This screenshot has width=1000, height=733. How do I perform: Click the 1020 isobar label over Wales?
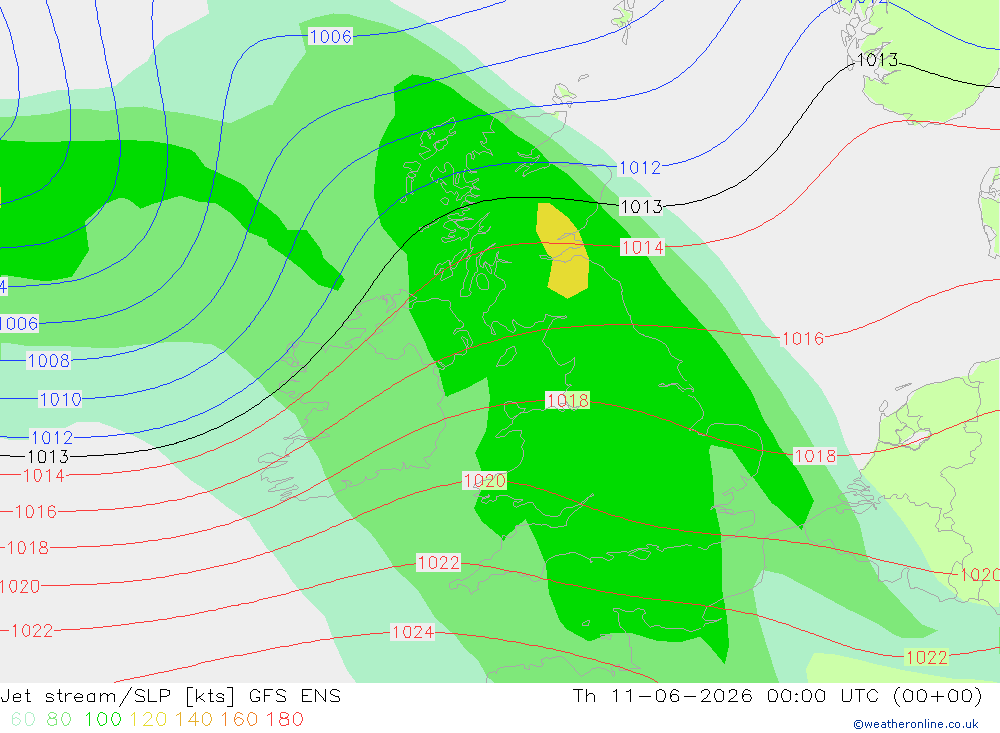[x=485, y=480]
